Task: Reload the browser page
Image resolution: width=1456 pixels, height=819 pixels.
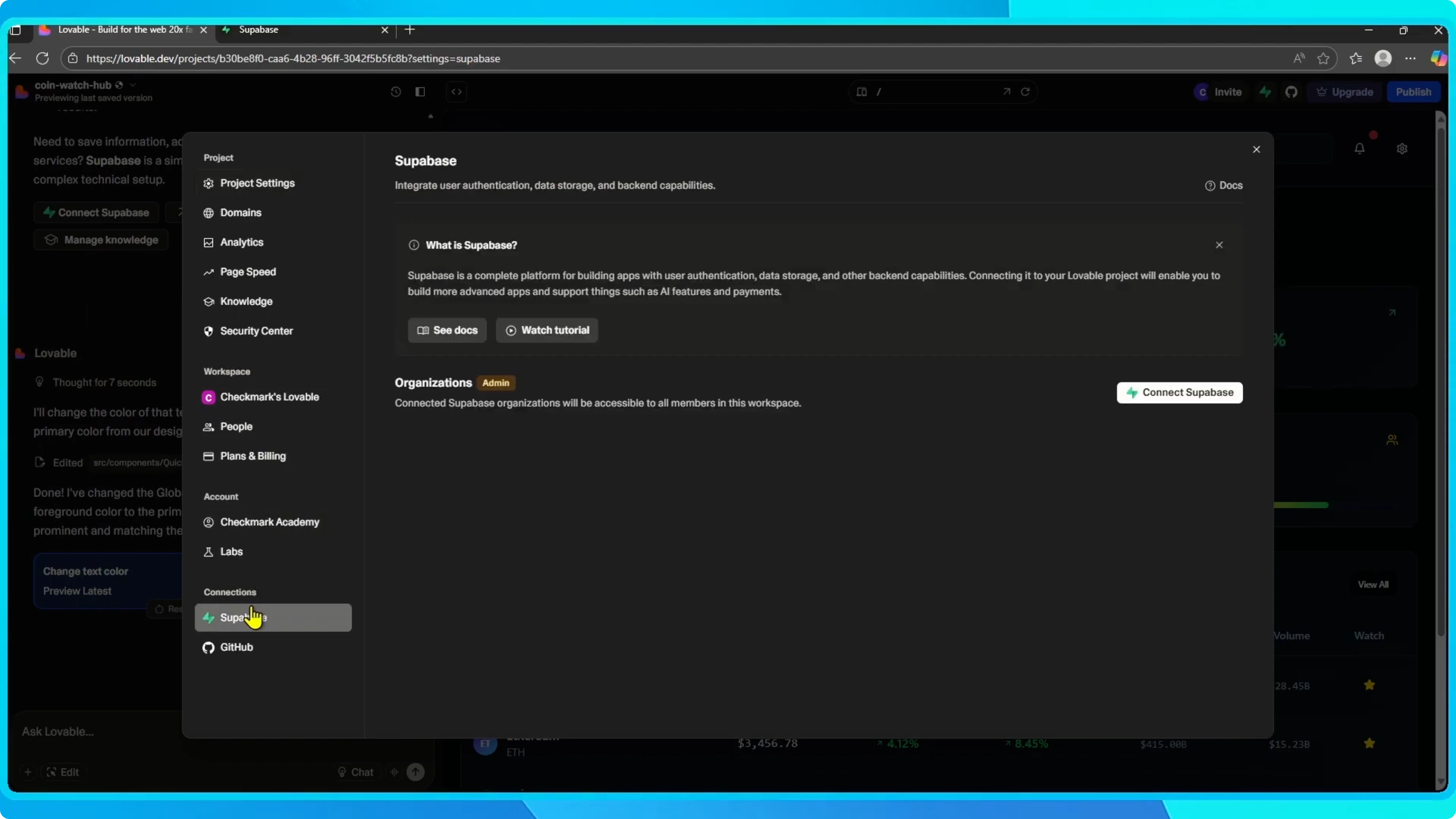Action: coord(42,58)
